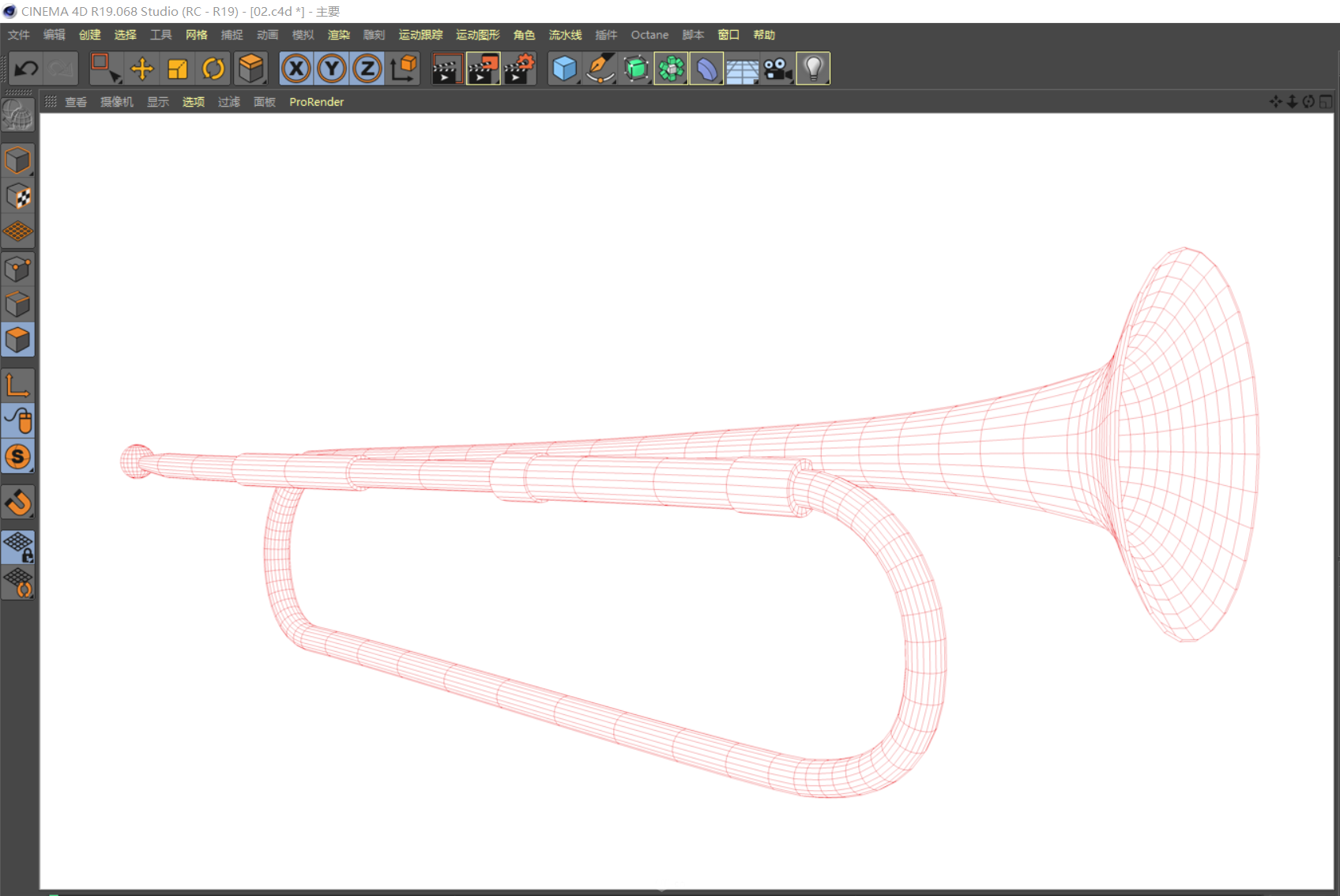Click the Camera object icon

[777, 69]
